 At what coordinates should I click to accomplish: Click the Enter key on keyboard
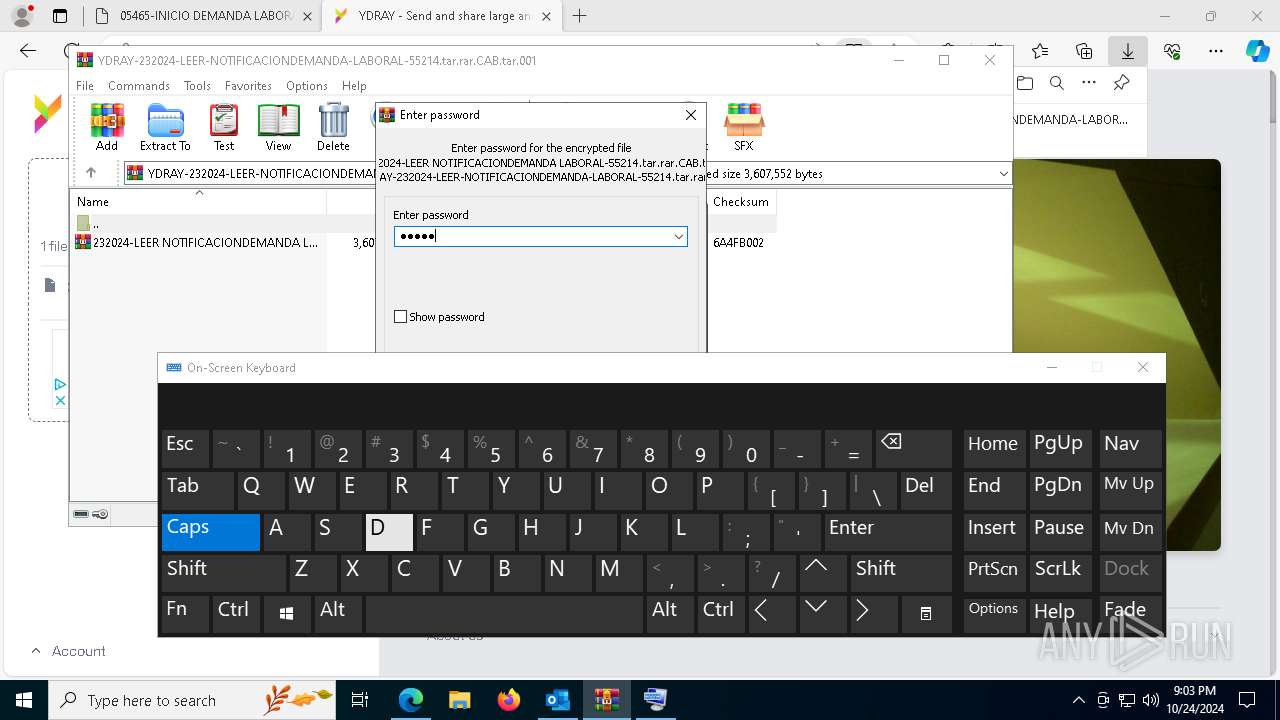click(x=888, y=532)
